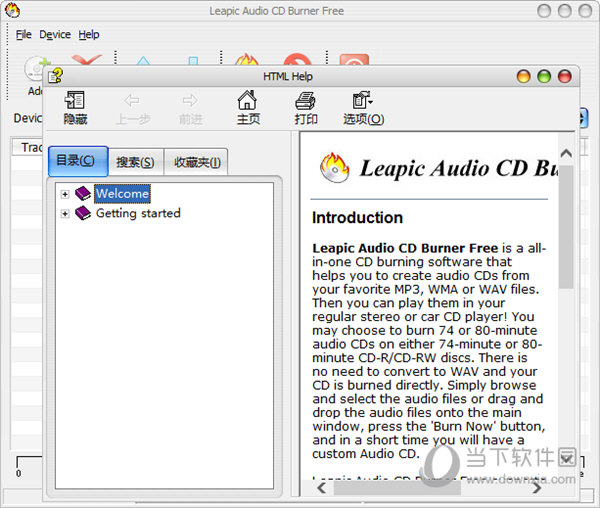Open the Help menu in Leapic window

(x=89, y=34)
